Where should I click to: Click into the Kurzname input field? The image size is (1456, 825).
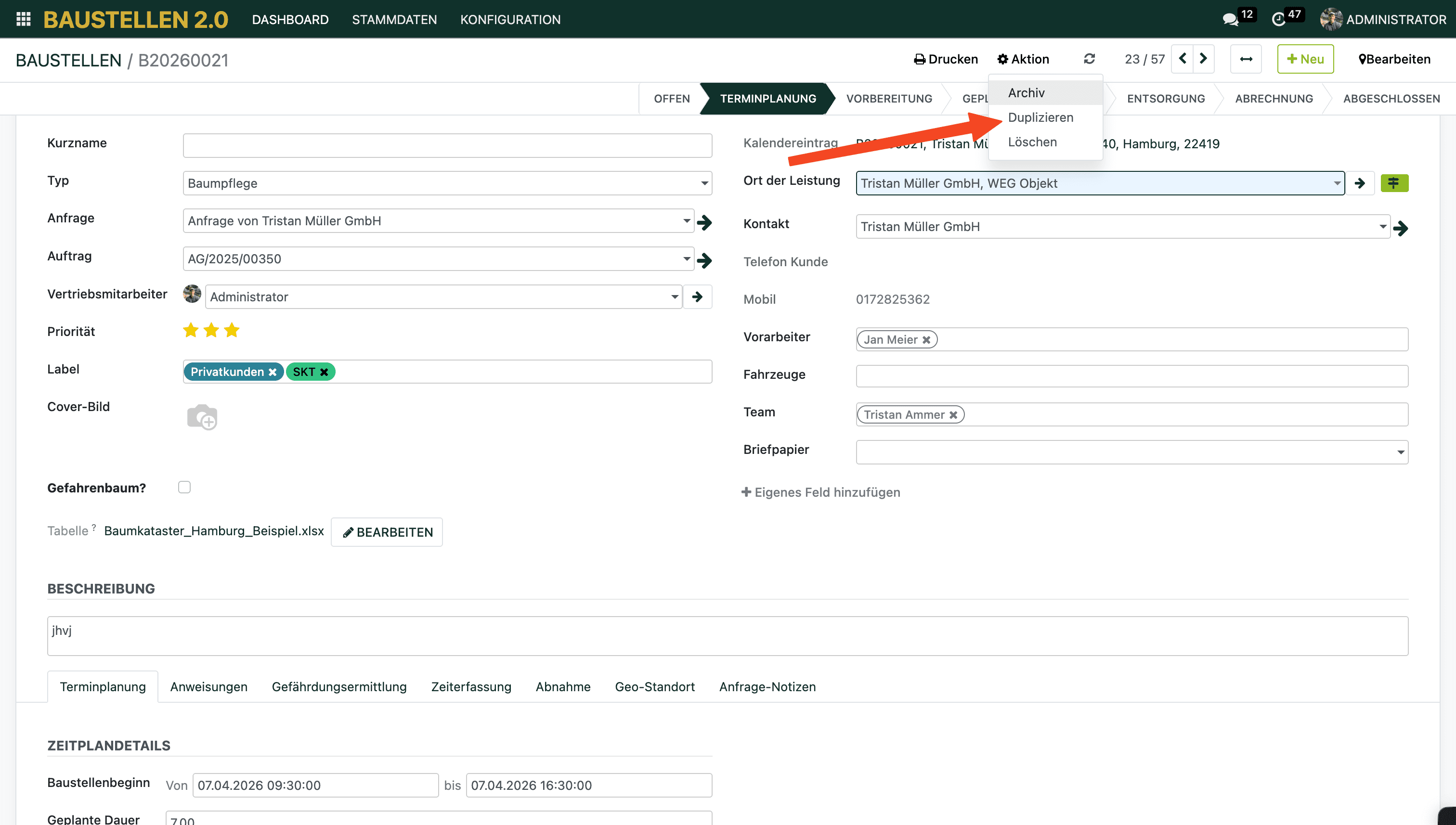(x=447, y=146)
